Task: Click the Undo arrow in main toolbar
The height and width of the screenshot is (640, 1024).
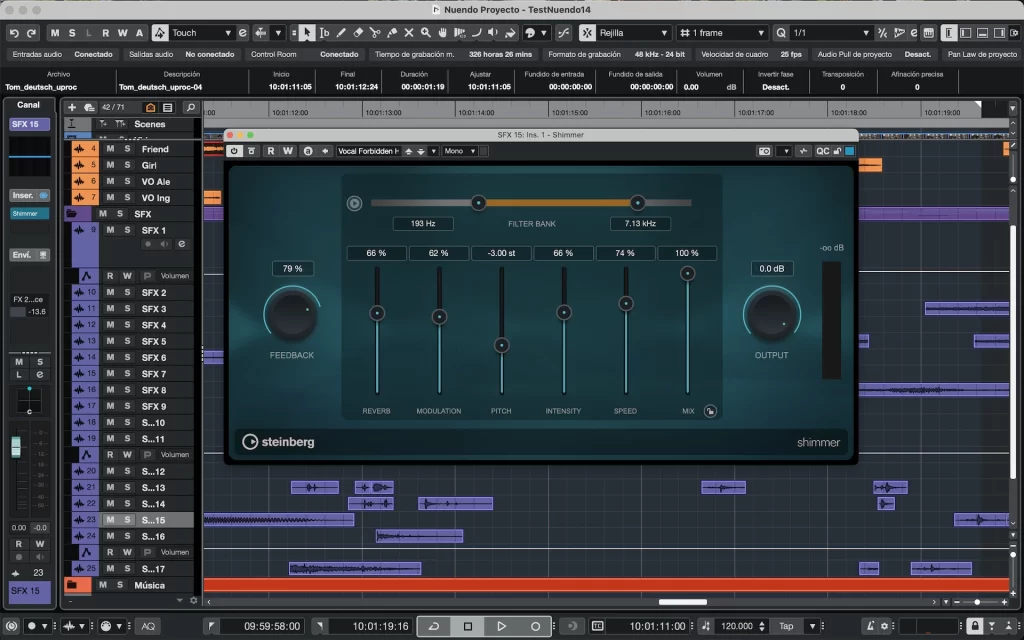Action: click(x=14, y=33)
